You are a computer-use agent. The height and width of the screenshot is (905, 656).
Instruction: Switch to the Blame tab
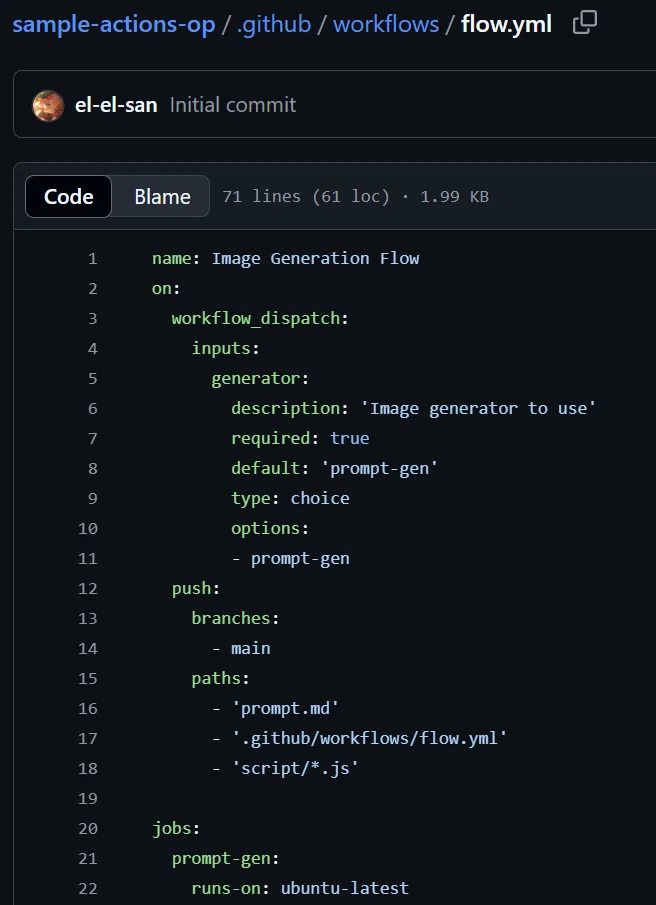tap(162, 197)
